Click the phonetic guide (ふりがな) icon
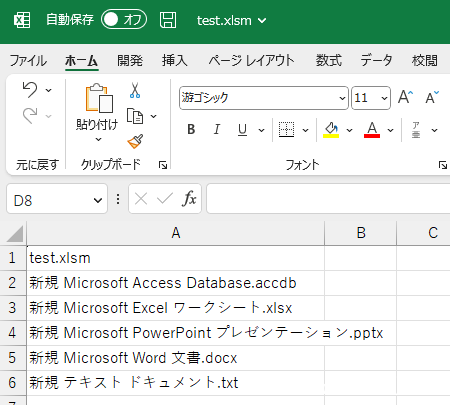The width and height of the screenshot is (450, 405). point(416,130)
